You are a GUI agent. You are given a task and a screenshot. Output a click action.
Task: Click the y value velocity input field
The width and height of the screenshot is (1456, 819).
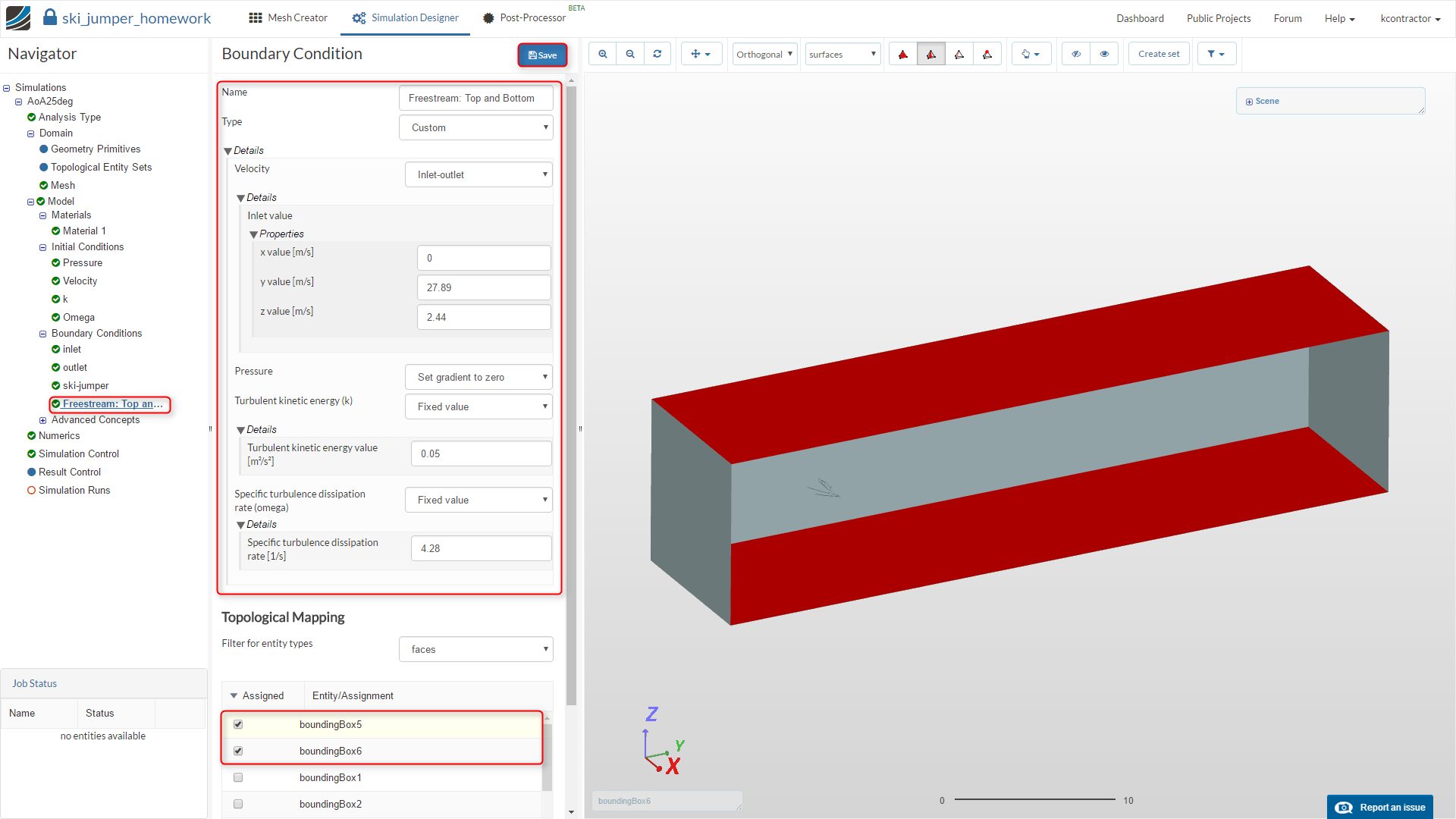[484, 287]
